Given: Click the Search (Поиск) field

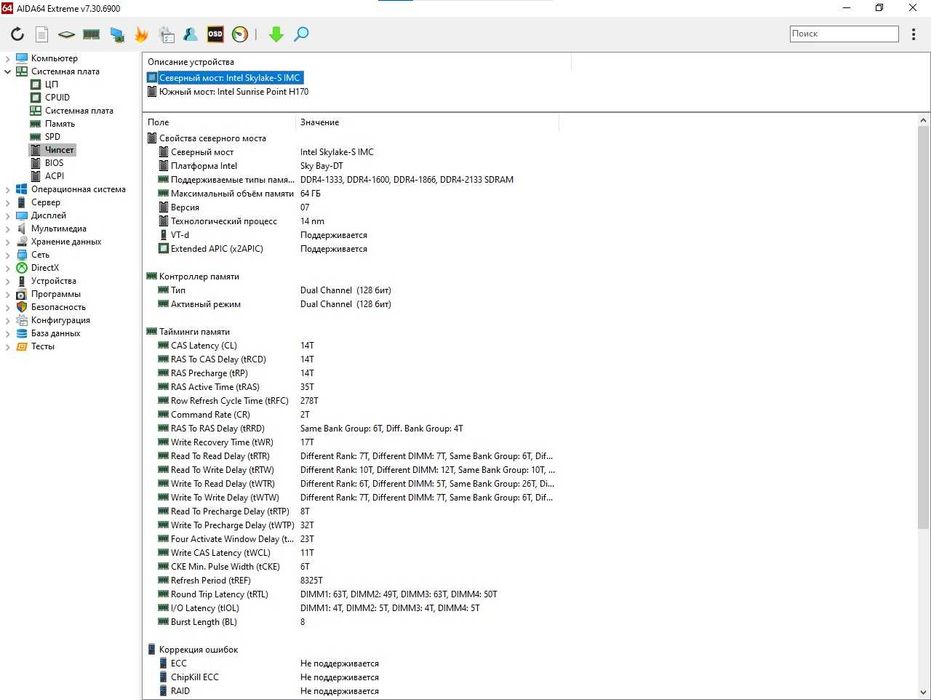Looking at the screenshot, I should click(844, 34).
